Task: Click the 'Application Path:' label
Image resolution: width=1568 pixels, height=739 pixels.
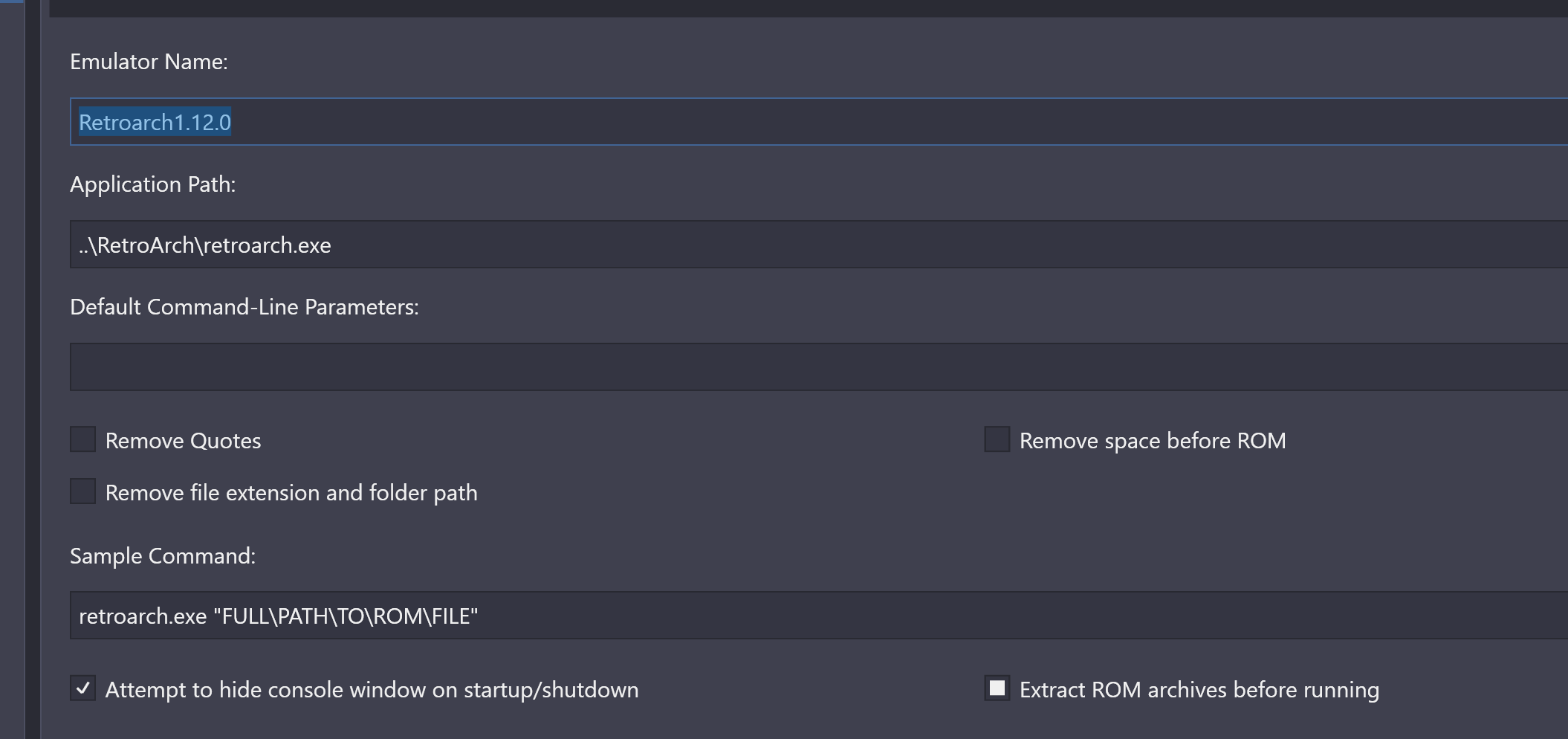Action: (x=152, y=184)
